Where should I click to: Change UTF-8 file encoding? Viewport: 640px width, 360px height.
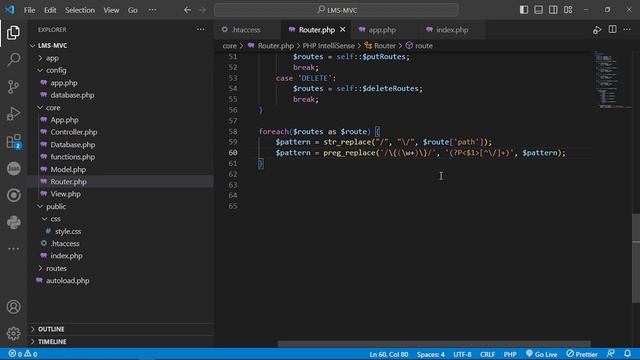(x=462, y=354)
